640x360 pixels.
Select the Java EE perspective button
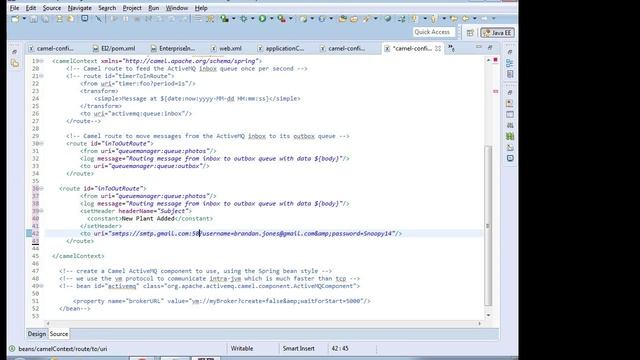click(497, 33)
